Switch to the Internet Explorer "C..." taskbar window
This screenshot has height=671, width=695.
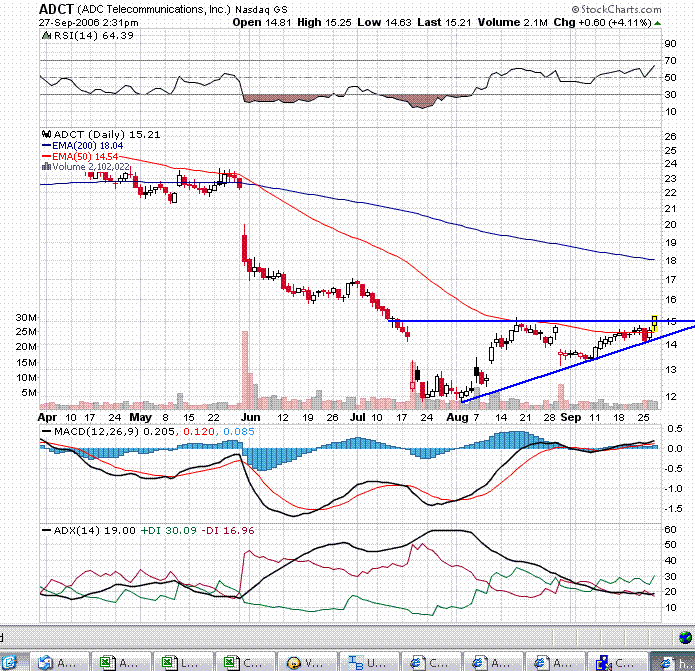(x=431, y=663)
